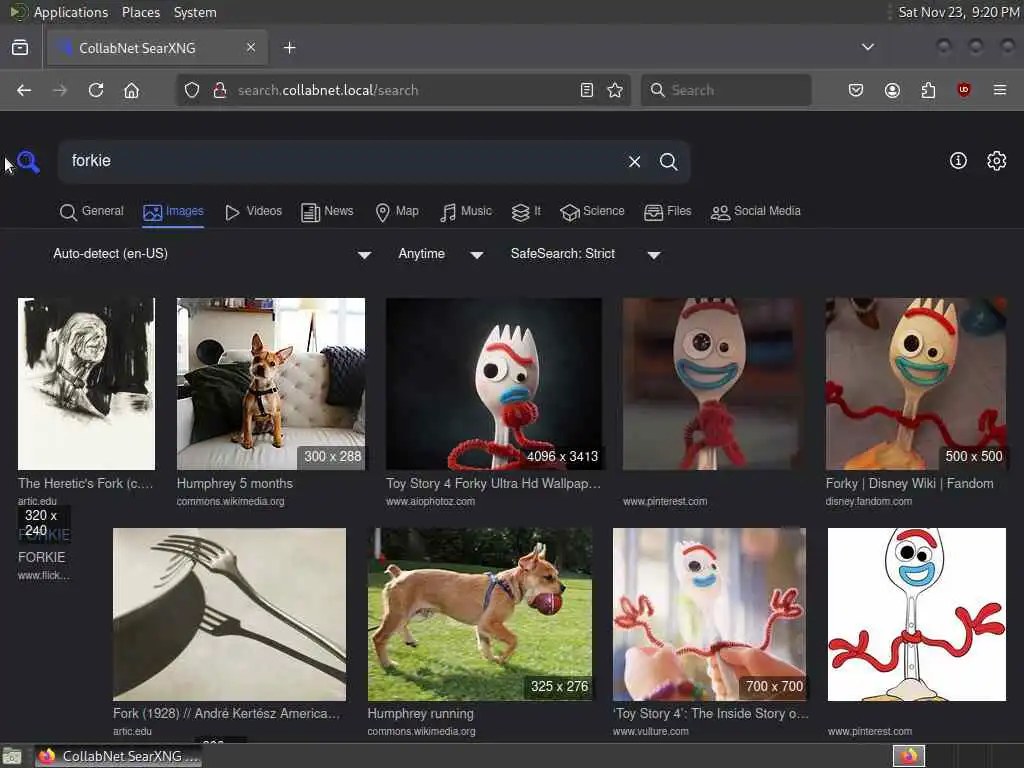
Task: Click 'www.aiophotoz.com' source text
Action: (430, 502)
